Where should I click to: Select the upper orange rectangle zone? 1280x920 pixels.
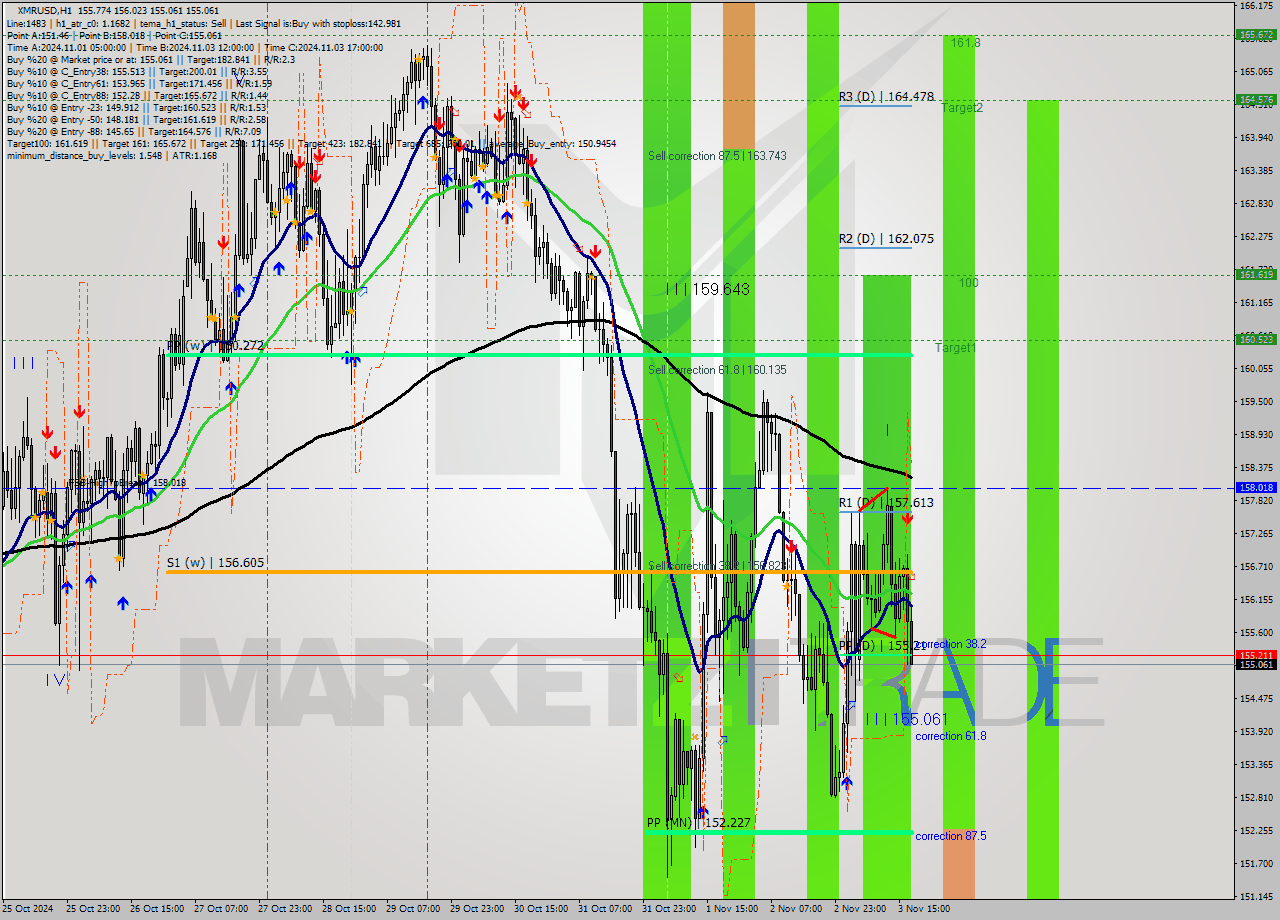coord(739,78)
